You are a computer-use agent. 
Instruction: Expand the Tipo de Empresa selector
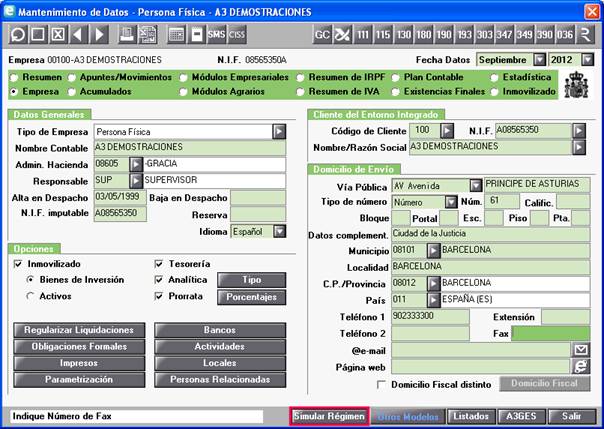click(279, 132)
